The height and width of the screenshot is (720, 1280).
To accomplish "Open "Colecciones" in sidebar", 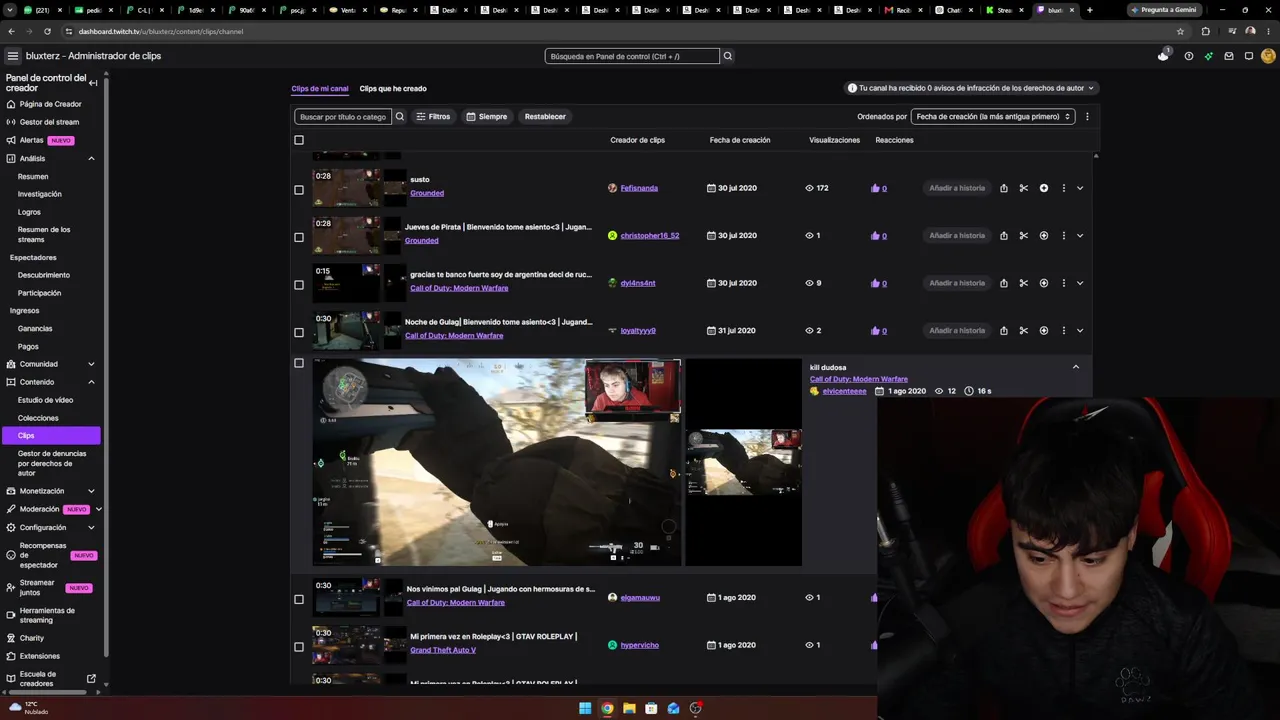I will click(38, 418).
